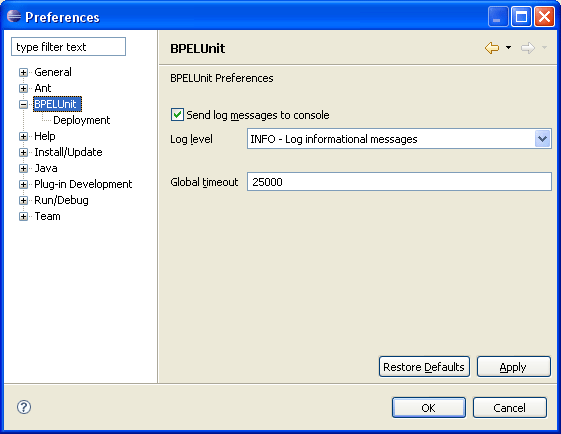Select the Install/Update item

pos(68,152)
